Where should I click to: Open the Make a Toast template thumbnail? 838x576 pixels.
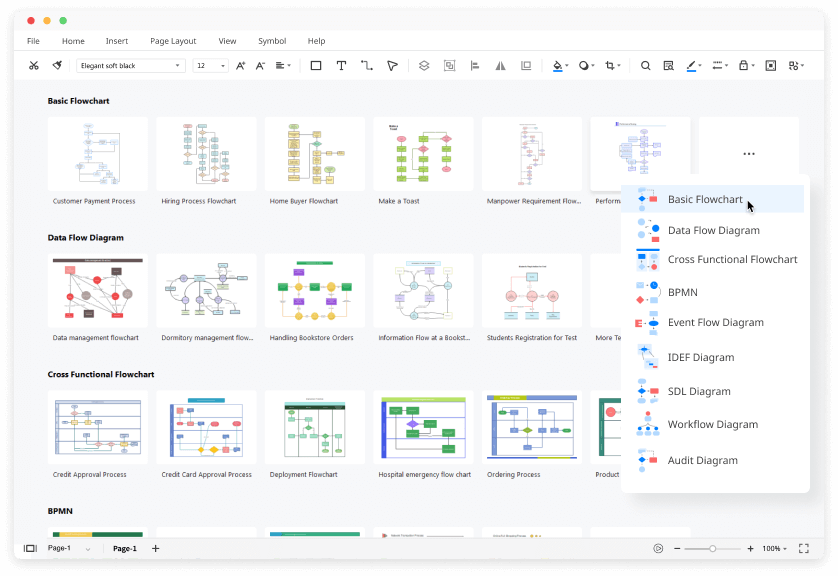coord(423,154)
